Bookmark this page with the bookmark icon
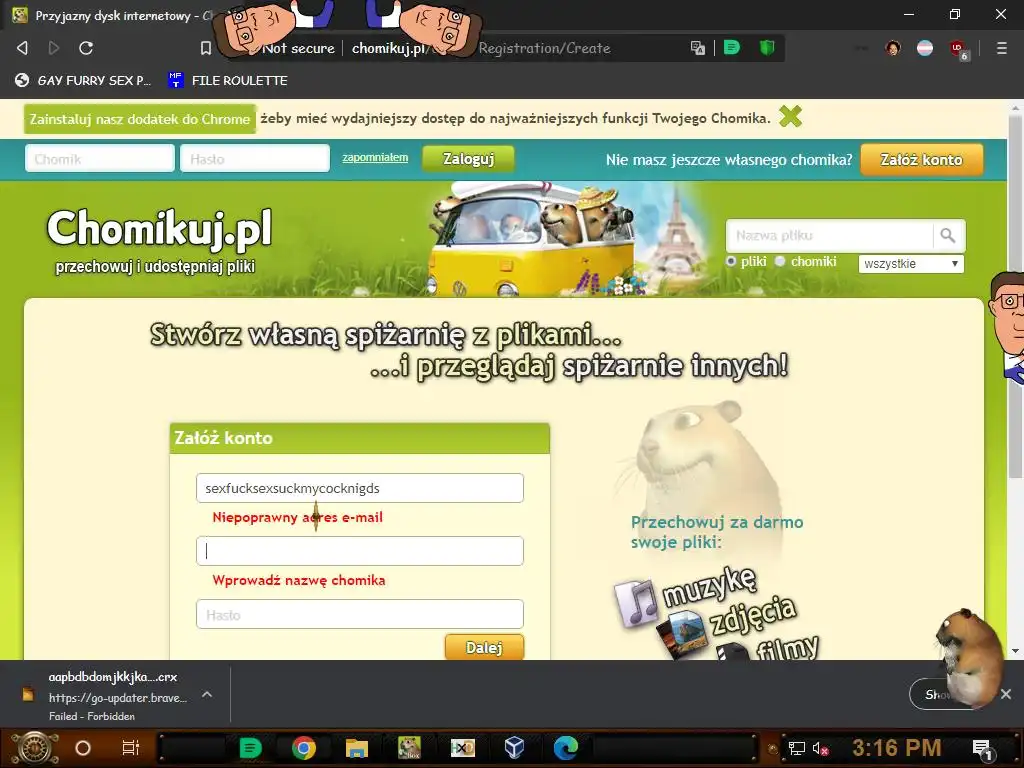 coord(206,48)
